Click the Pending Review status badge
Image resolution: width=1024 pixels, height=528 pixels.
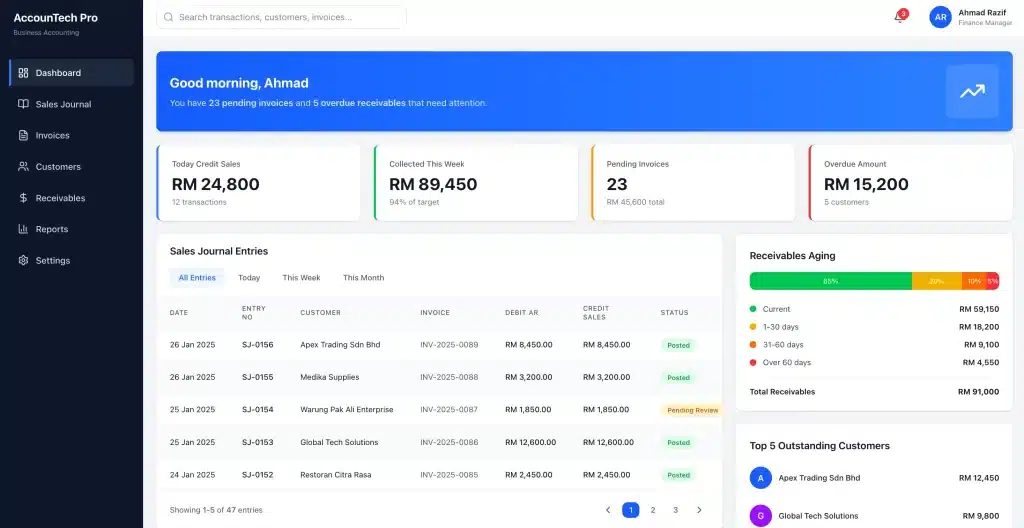click(x=692, y=410)
